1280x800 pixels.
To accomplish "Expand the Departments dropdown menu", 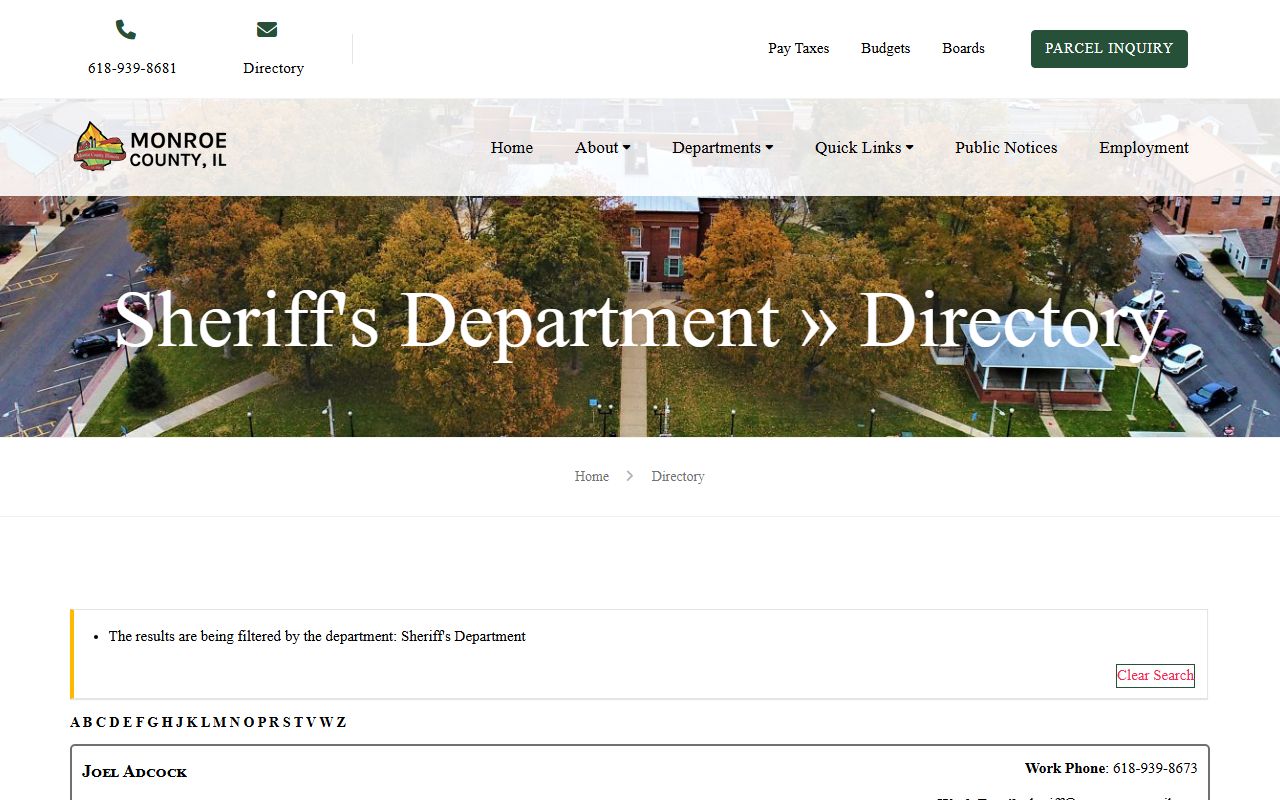I will pyautogui.click(x=722, y=148).
